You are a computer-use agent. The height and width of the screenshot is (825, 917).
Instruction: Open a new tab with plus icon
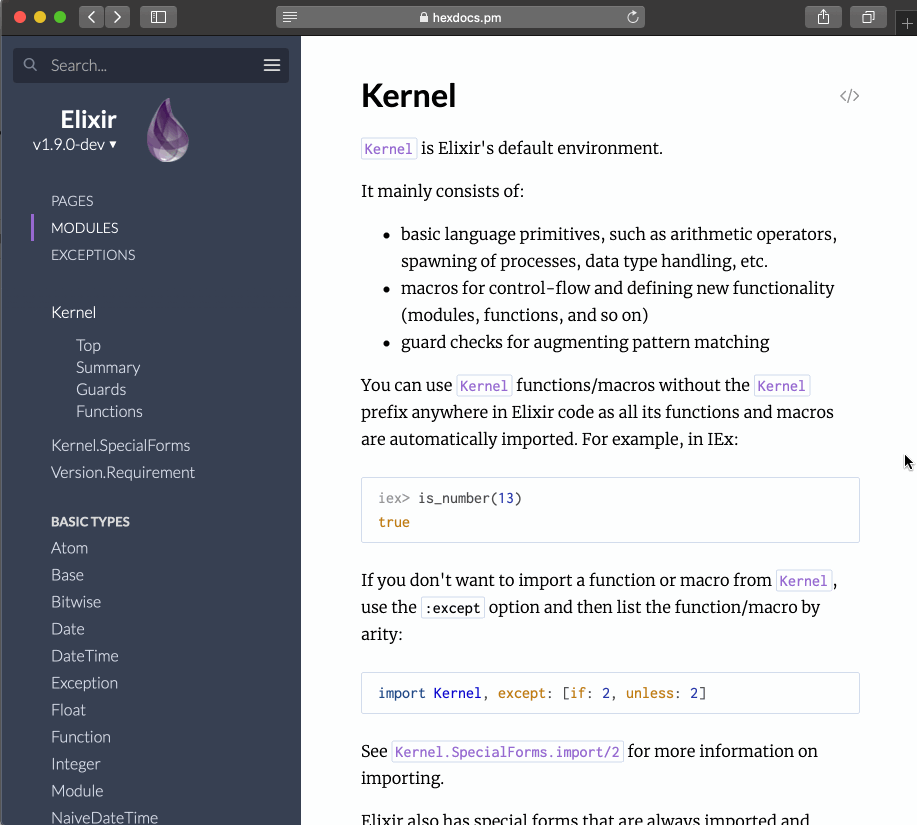tap(907, 23)
